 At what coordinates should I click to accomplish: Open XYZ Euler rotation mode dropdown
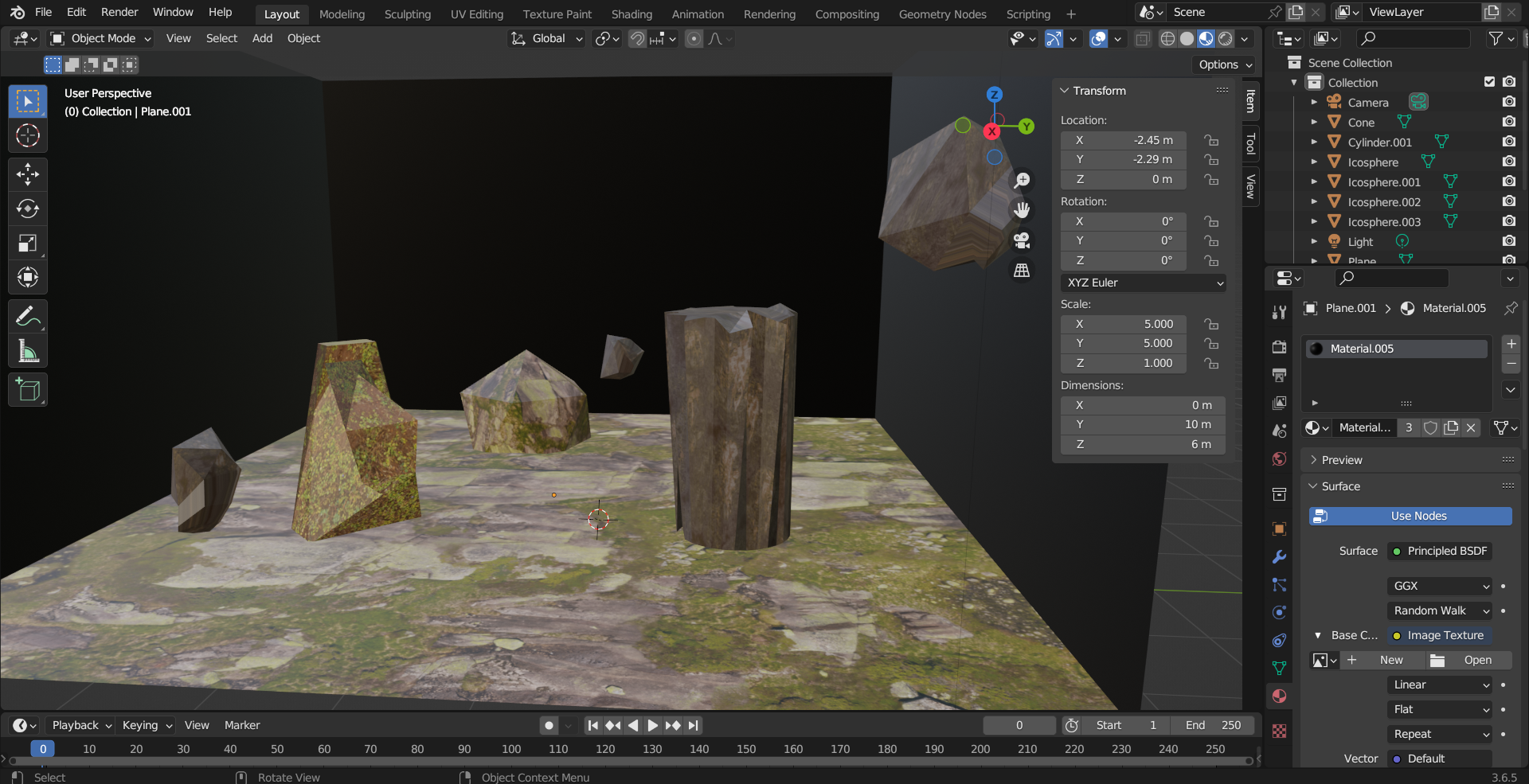[1143, 283]
